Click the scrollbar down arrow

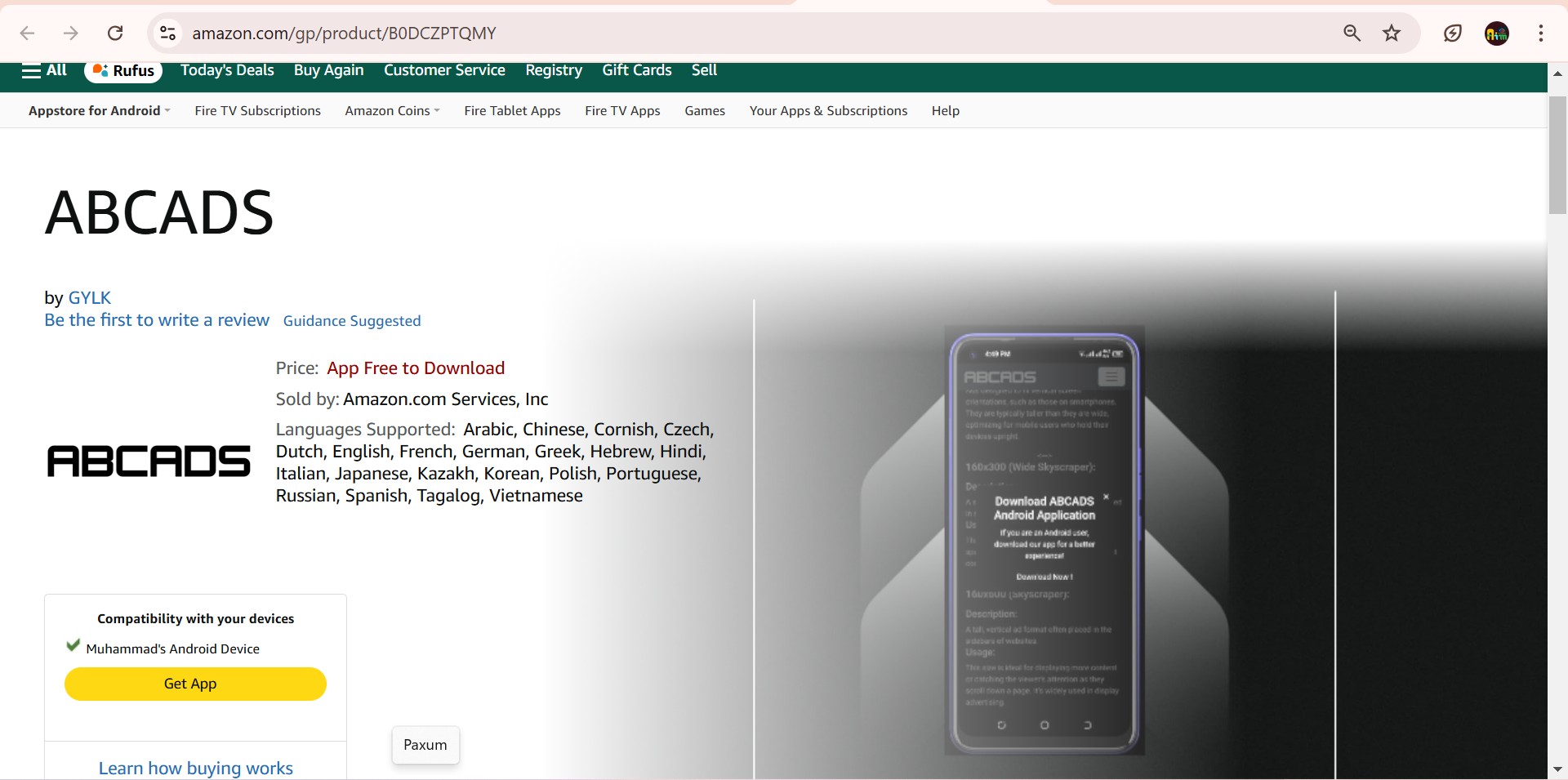(x=1557, y=769)
